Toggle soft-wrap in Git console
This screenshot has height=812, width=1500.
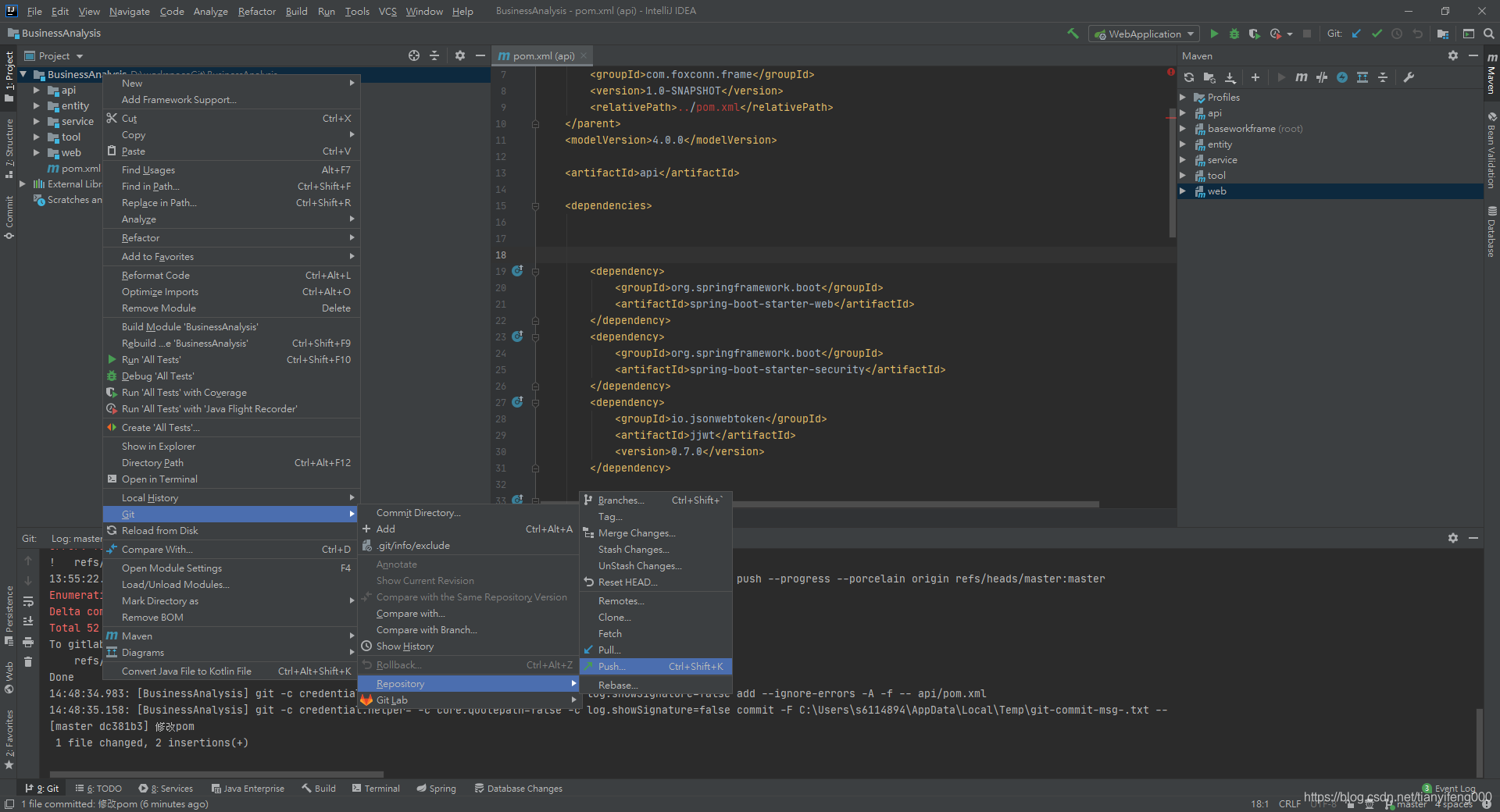point(28,601)
